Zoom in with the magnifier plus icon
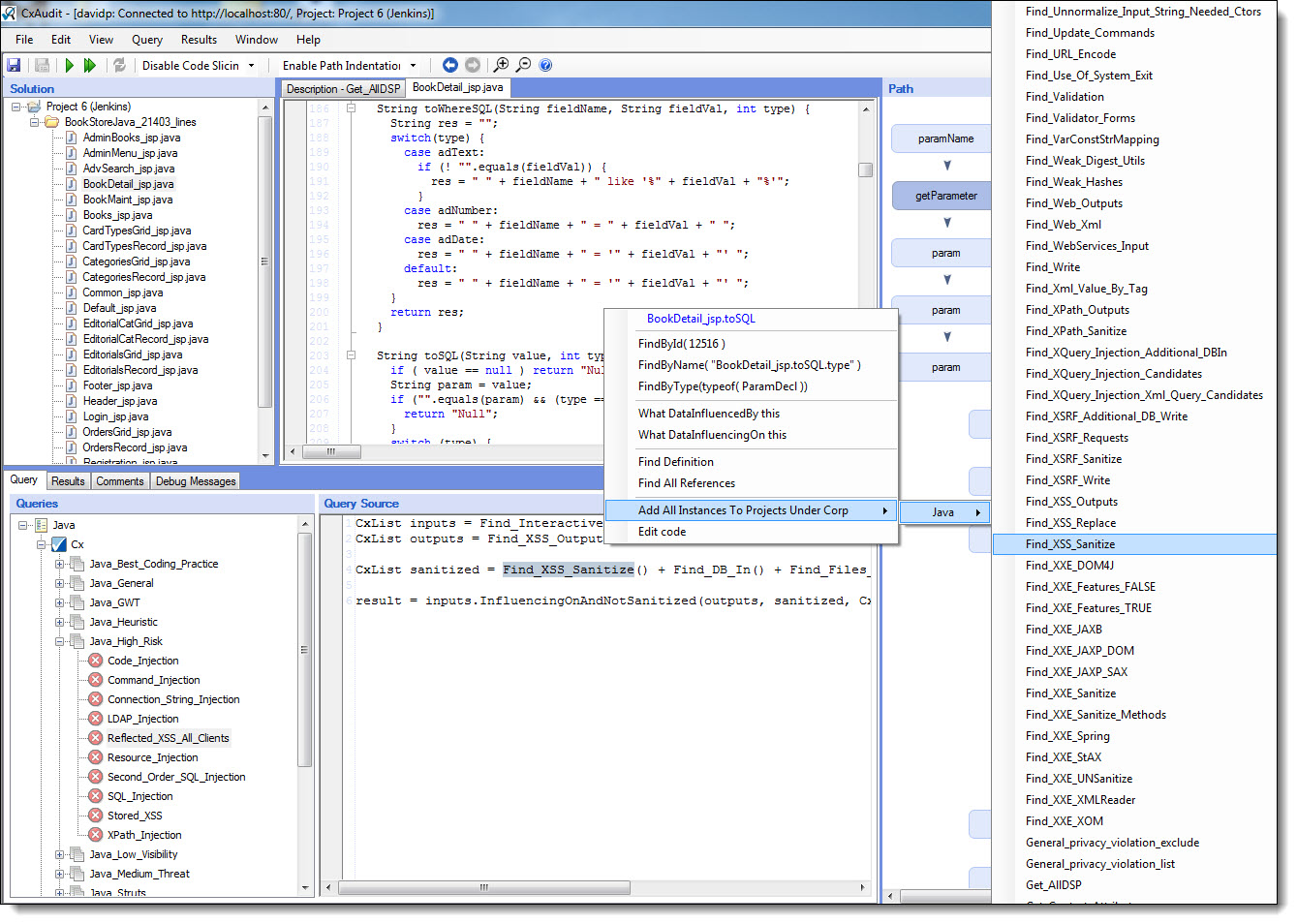 coord(501,65)
